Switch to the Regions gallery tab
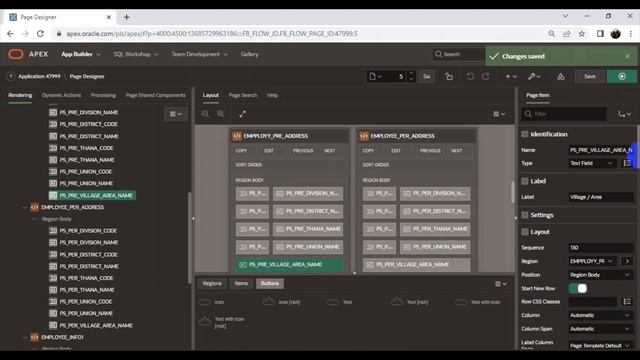640x360 pixels. [x=212, y=284]
